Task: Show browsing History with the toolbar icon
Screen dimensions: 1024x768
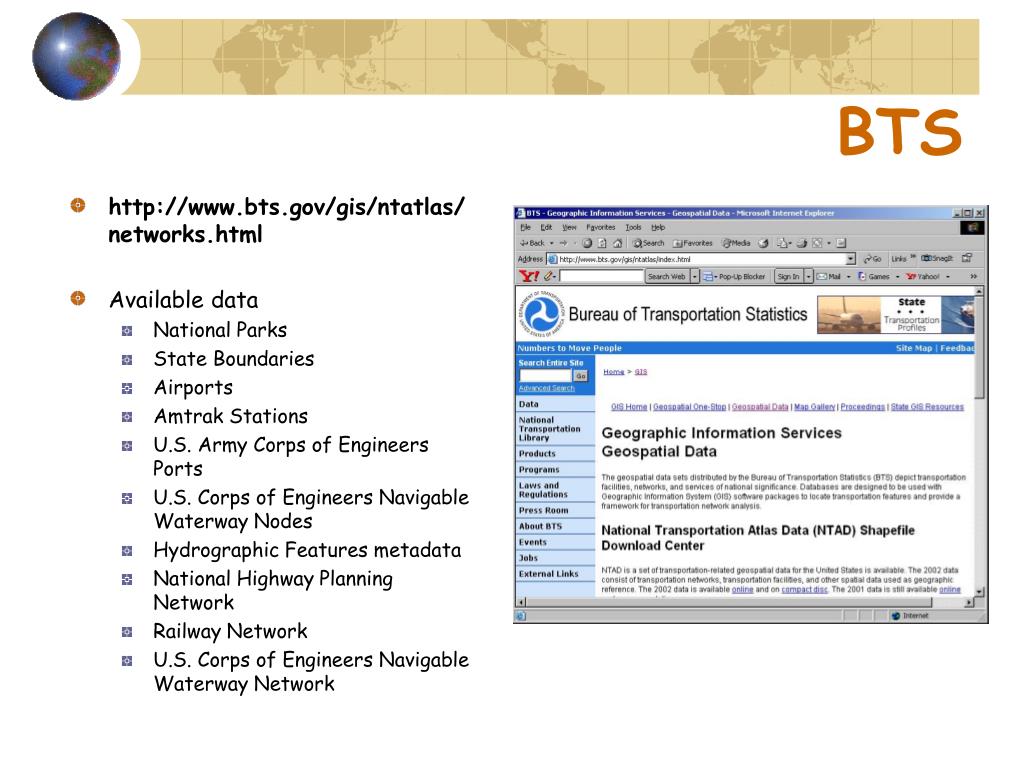Action: click(x=763, y=243)
